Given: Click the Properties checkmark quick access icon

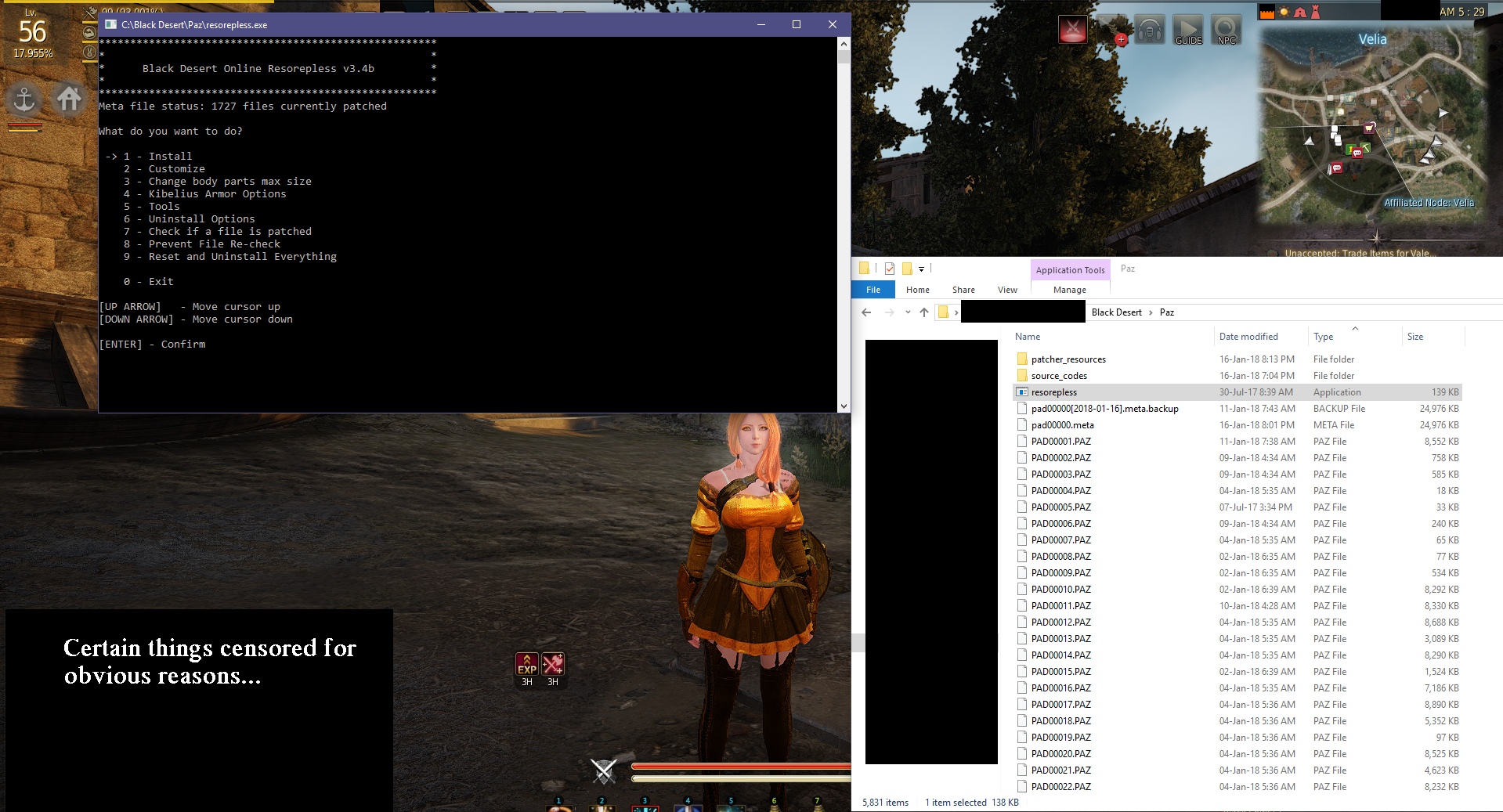Looking at the screenshot, I should pyautogui.click(x=890, y=269).
